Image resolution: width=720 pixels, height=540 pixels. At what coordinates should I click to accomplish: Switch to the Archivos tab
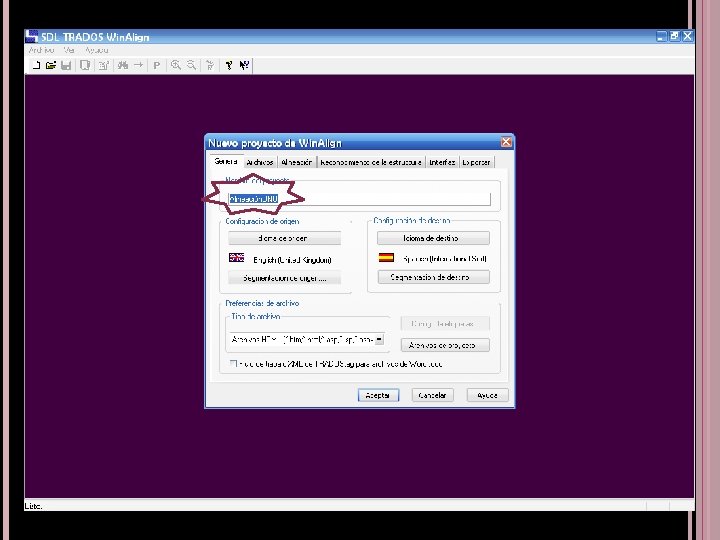260,162
